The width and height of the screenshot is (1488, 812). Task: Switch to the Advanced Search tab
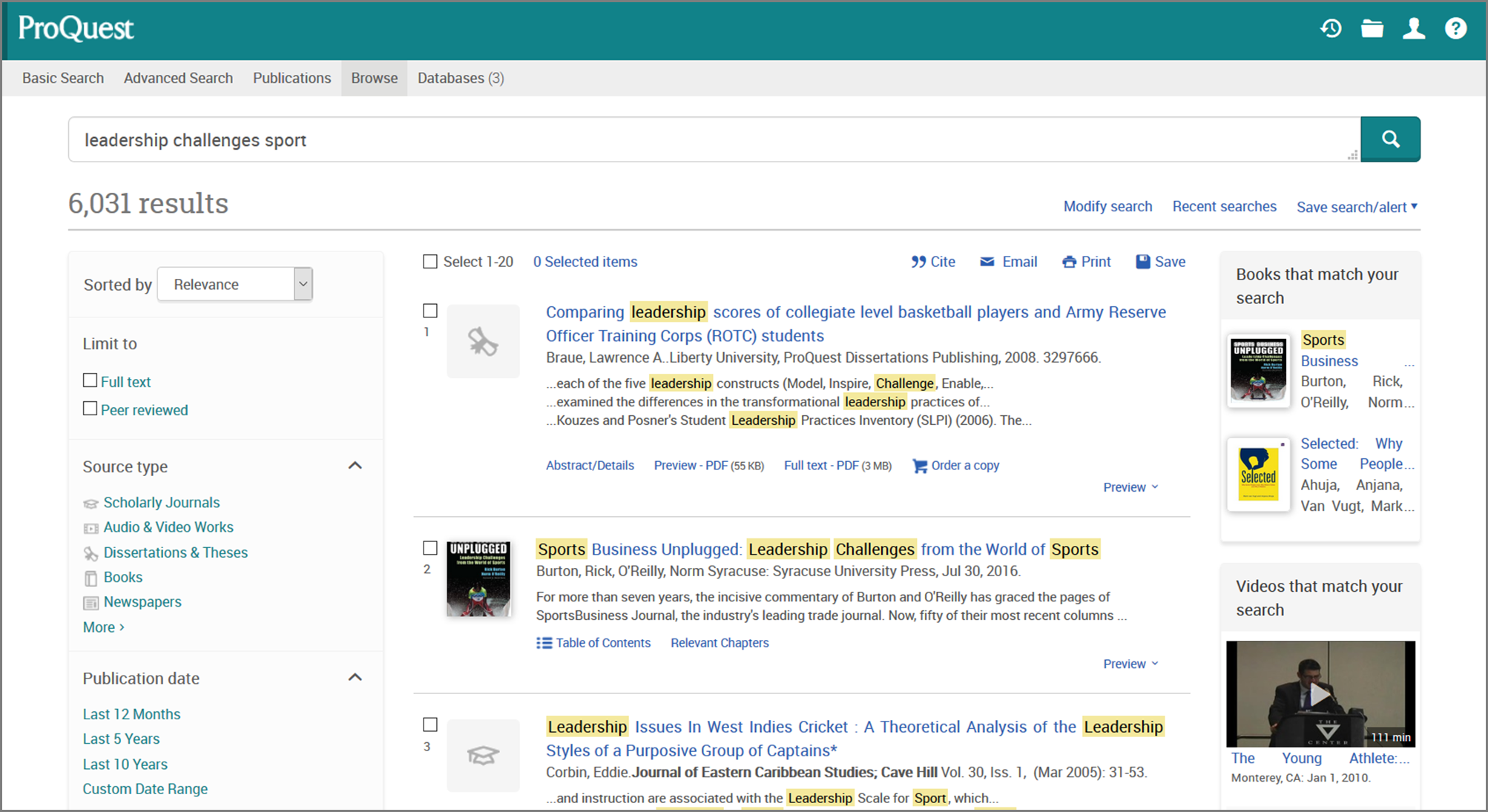[x=178, y=78]
